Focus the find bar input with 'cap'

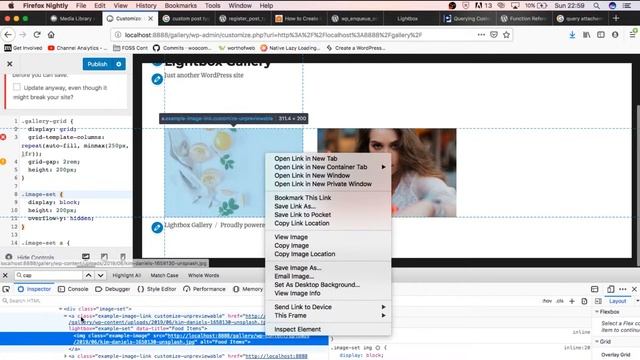click(48, 276)
